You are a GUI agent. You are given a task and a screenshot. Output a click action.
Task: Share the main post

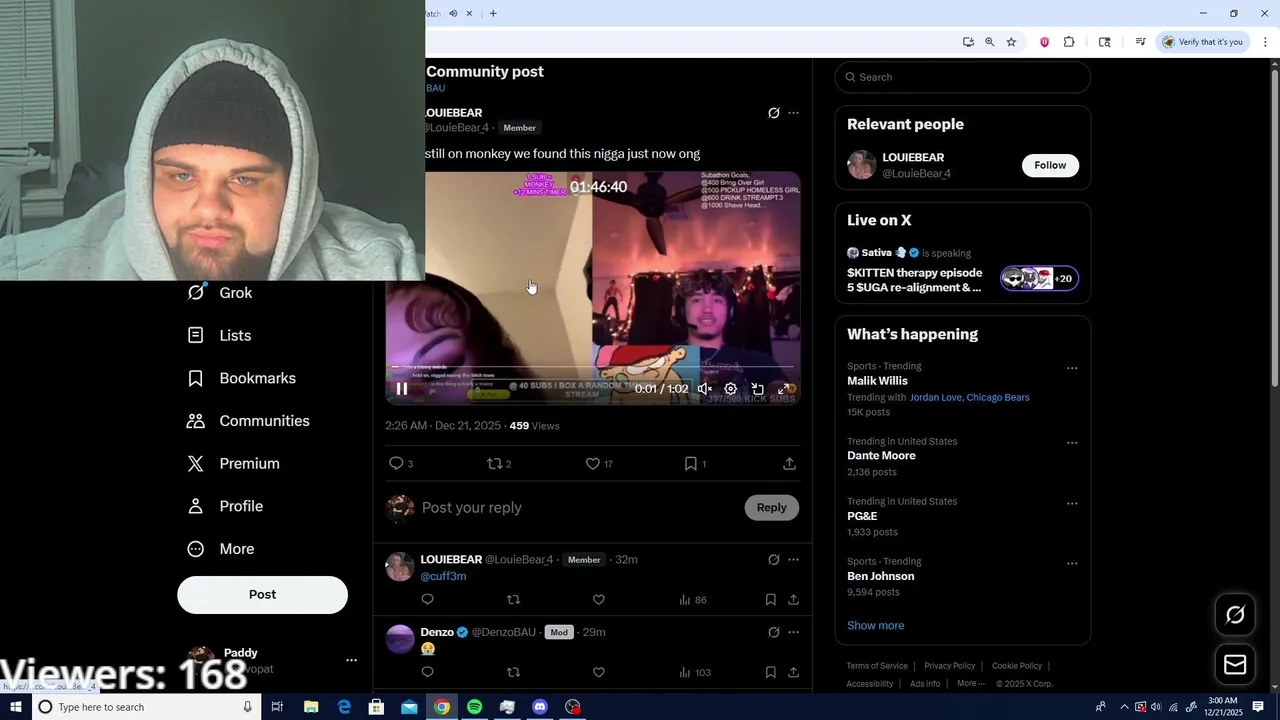coord(789,464)
